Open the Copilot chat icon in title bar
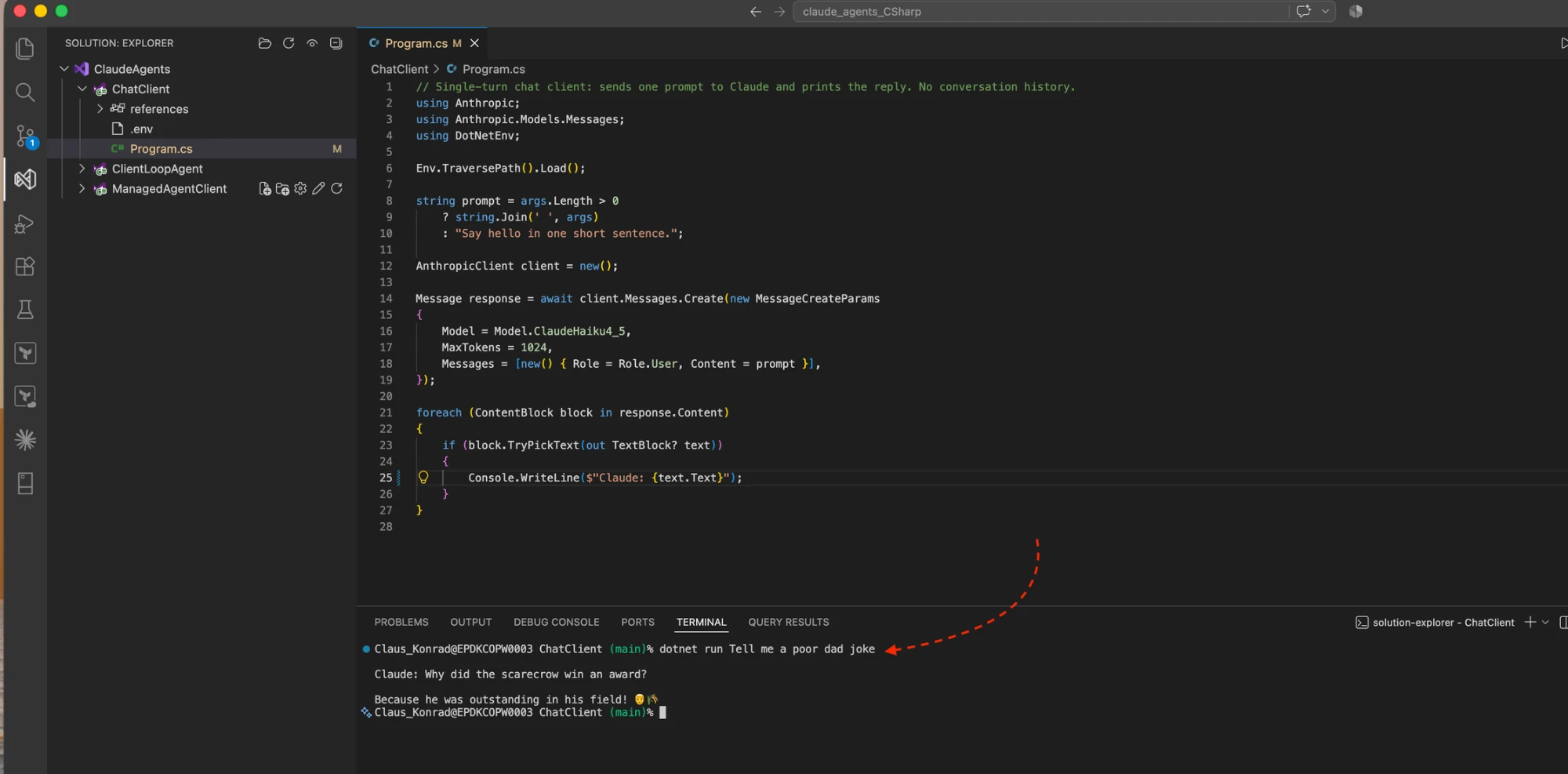The height and width of the screenshot is (774, 1568). click(x=1303, y=11)
